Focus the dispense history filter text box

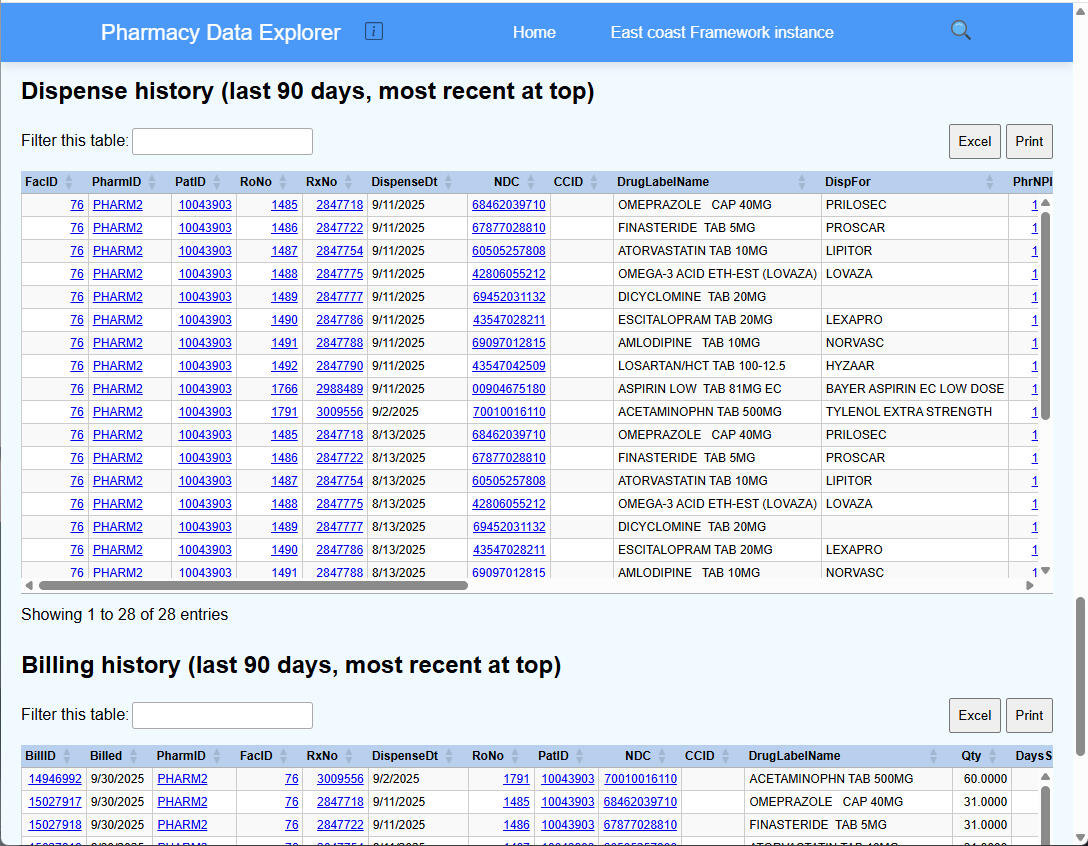[222, 141]
